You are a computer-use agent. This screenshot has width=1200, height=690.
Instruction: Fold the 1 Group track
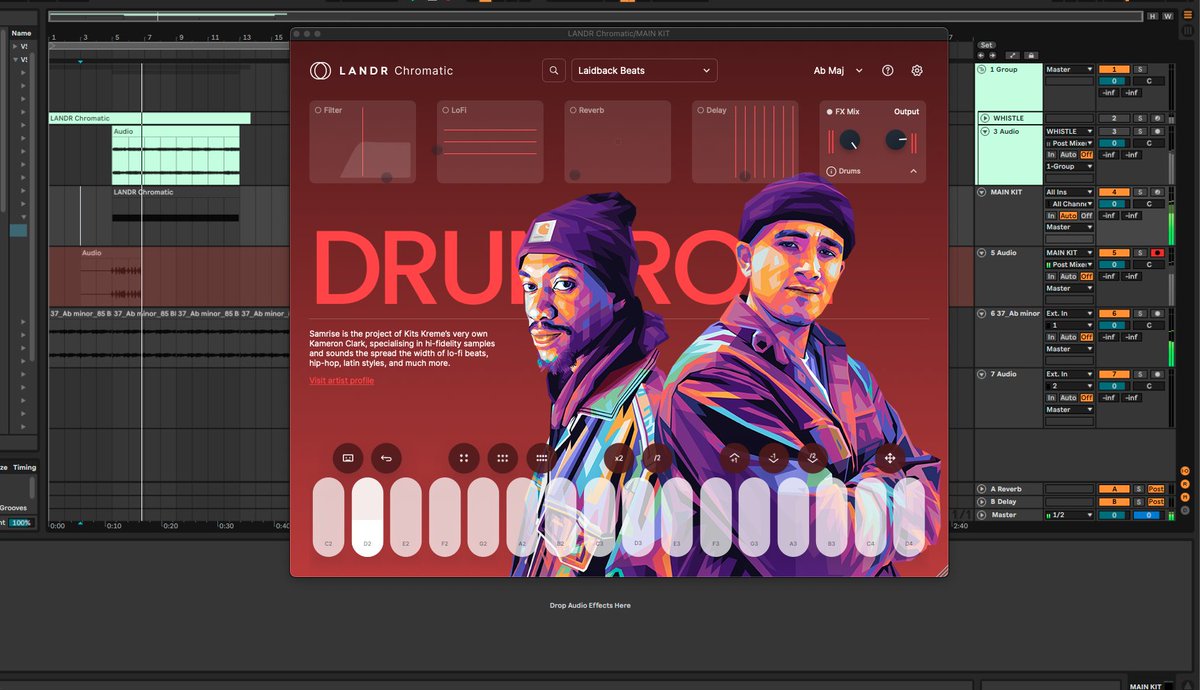click(982, 70)
